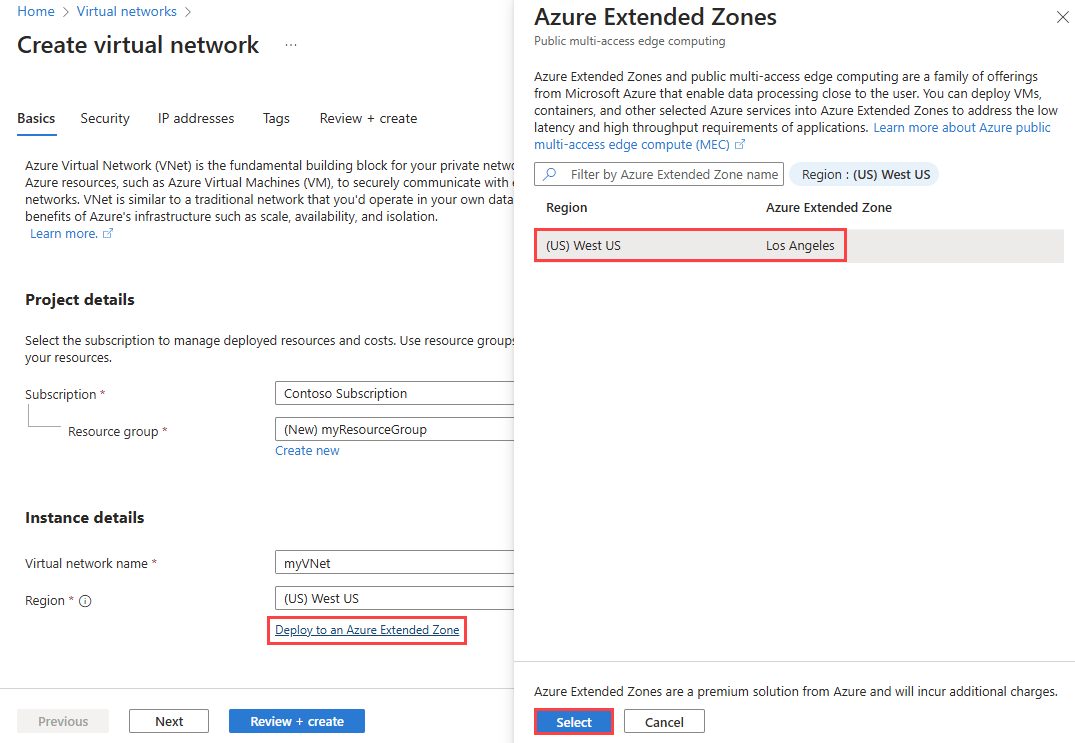Select the Review + create tab
The height and width of the screenshot is (743, 1075).
pyautogui.click(x=368, y=118)
